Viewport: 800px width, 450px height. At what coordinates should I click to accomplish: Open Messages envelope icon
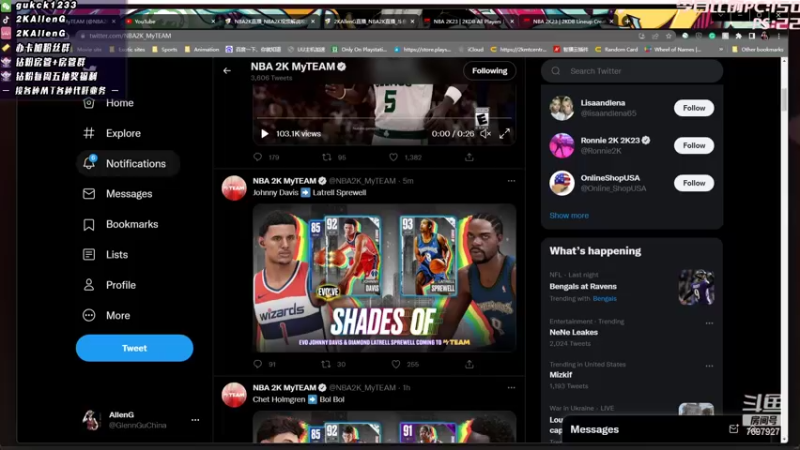89,194
